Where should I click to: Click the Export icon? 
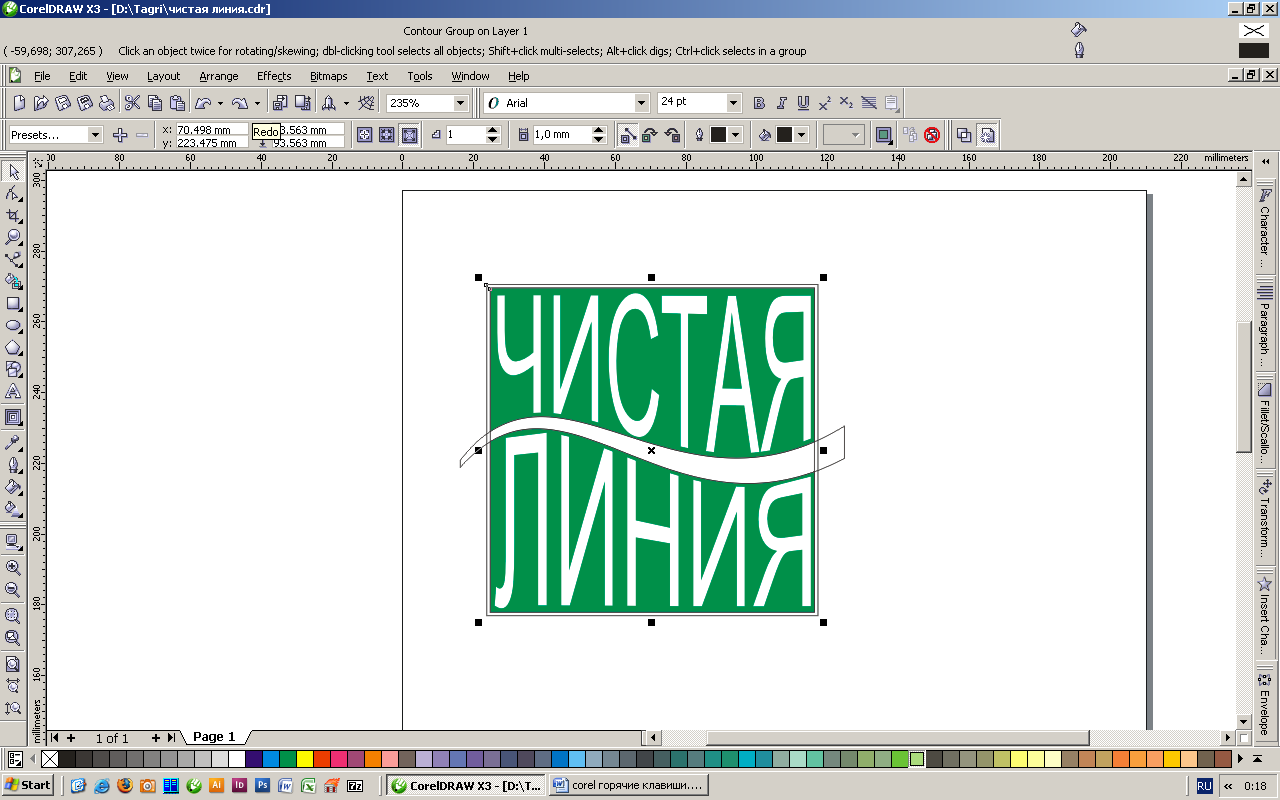[x=302, y=103]
